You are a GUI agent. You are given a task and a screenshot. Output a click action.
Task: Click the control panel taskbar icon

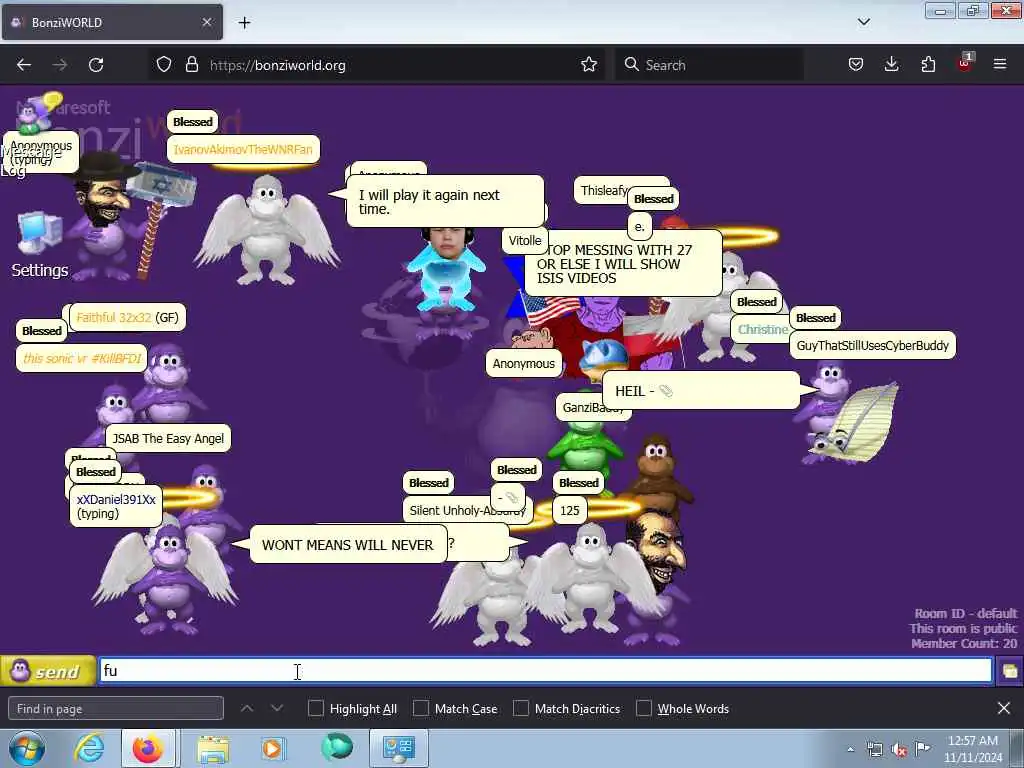(398, 749)
